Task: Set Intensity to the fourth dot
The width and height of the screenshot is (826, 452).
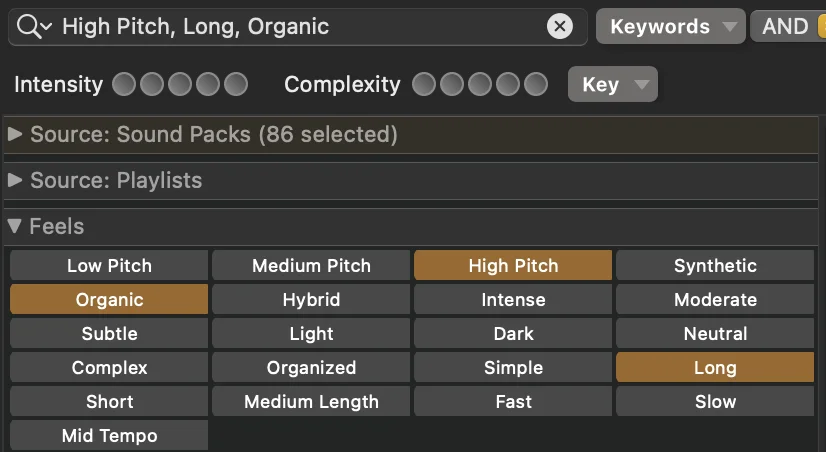Action: click(208, 84)
